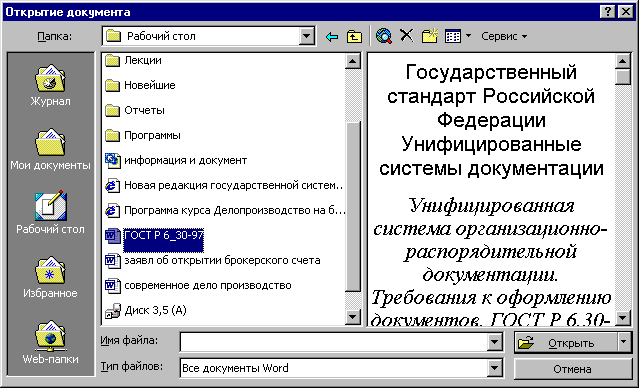Open the Web-папки shortcut
The width and height of the screenshot is (639, 388).
[x=50, y=342]
